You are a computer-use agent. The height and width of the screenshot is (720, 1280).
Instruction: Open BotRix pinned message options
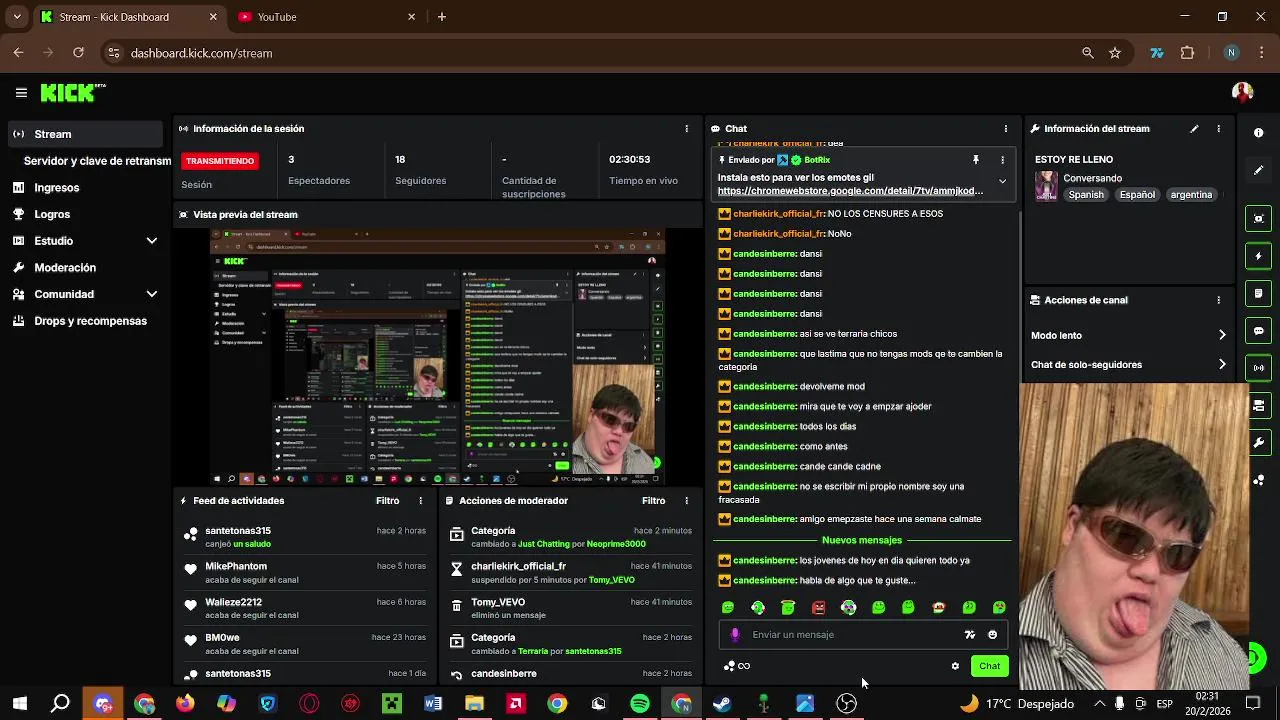coord(1002,160)
